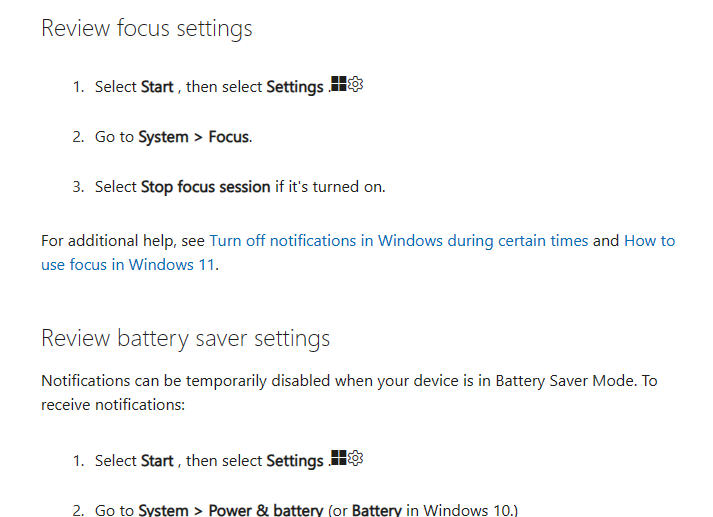The height and width of the screenshot is (517, 713).
Task: Click Windows Start icon under battery saver steps
Action: 338,457
